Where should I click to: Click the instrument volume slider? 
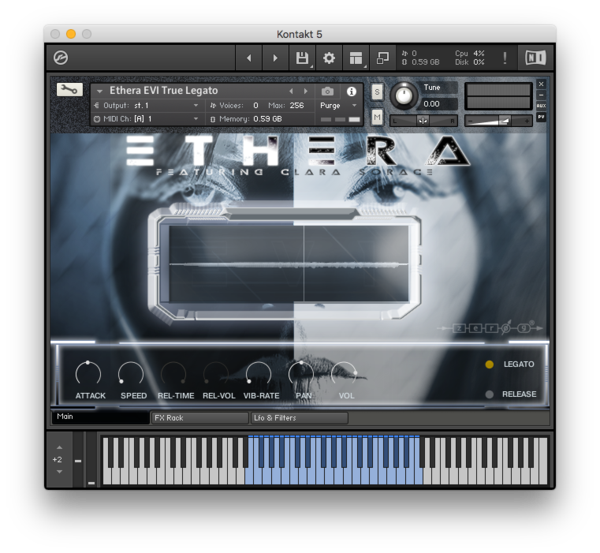[498, 121]
